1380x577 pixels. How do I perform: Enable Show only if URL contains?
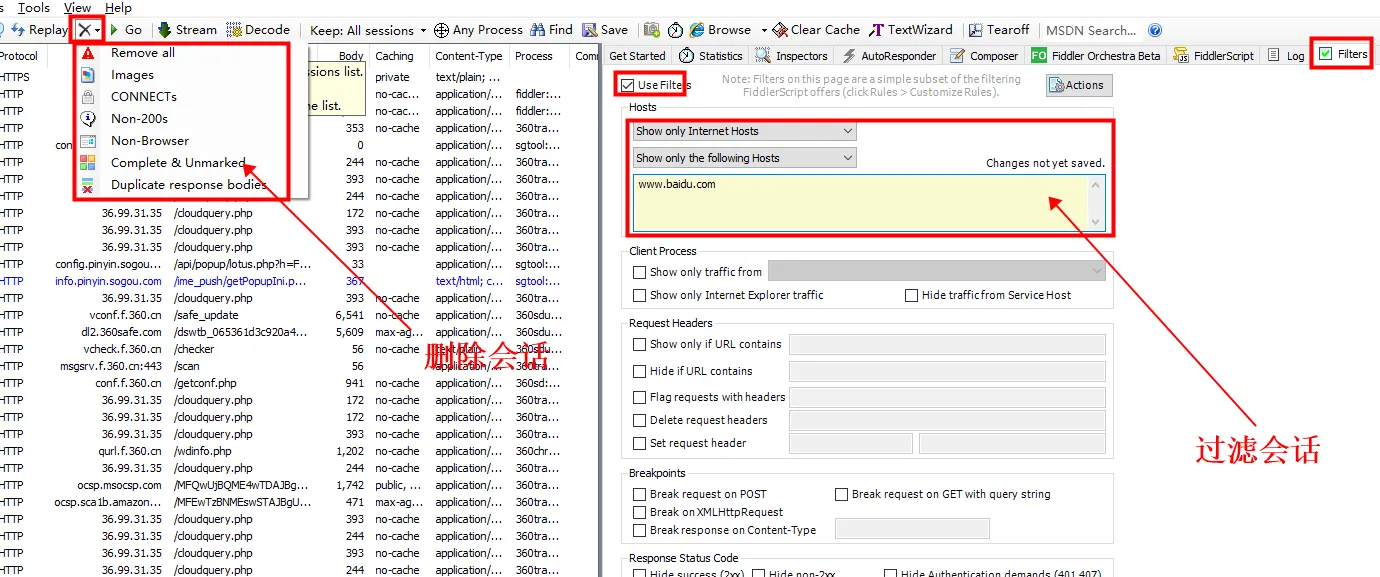(640, 344)
